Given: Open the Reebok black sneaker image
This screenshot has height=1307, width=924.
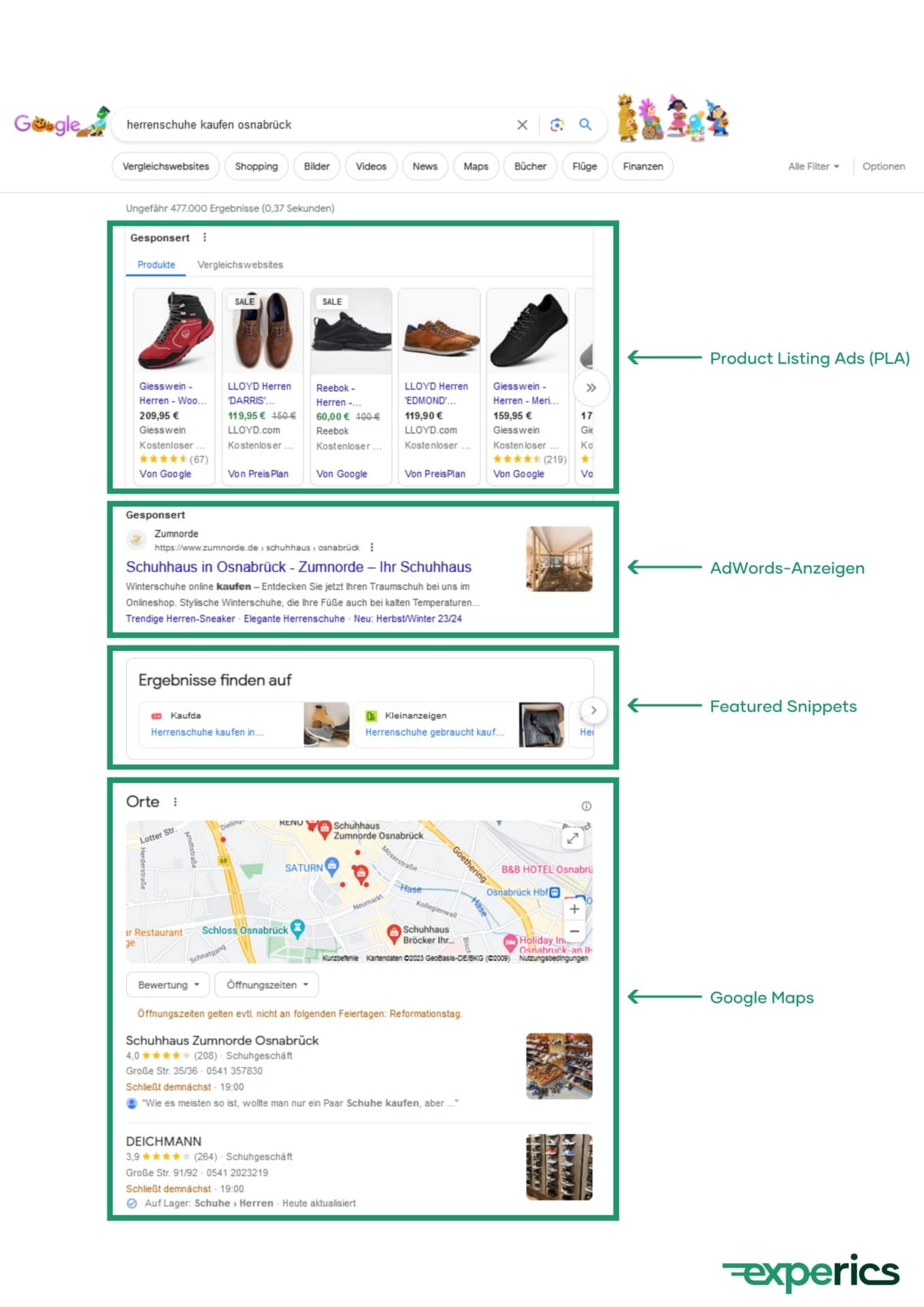Looking at the screenshot, I should point(351,331).
